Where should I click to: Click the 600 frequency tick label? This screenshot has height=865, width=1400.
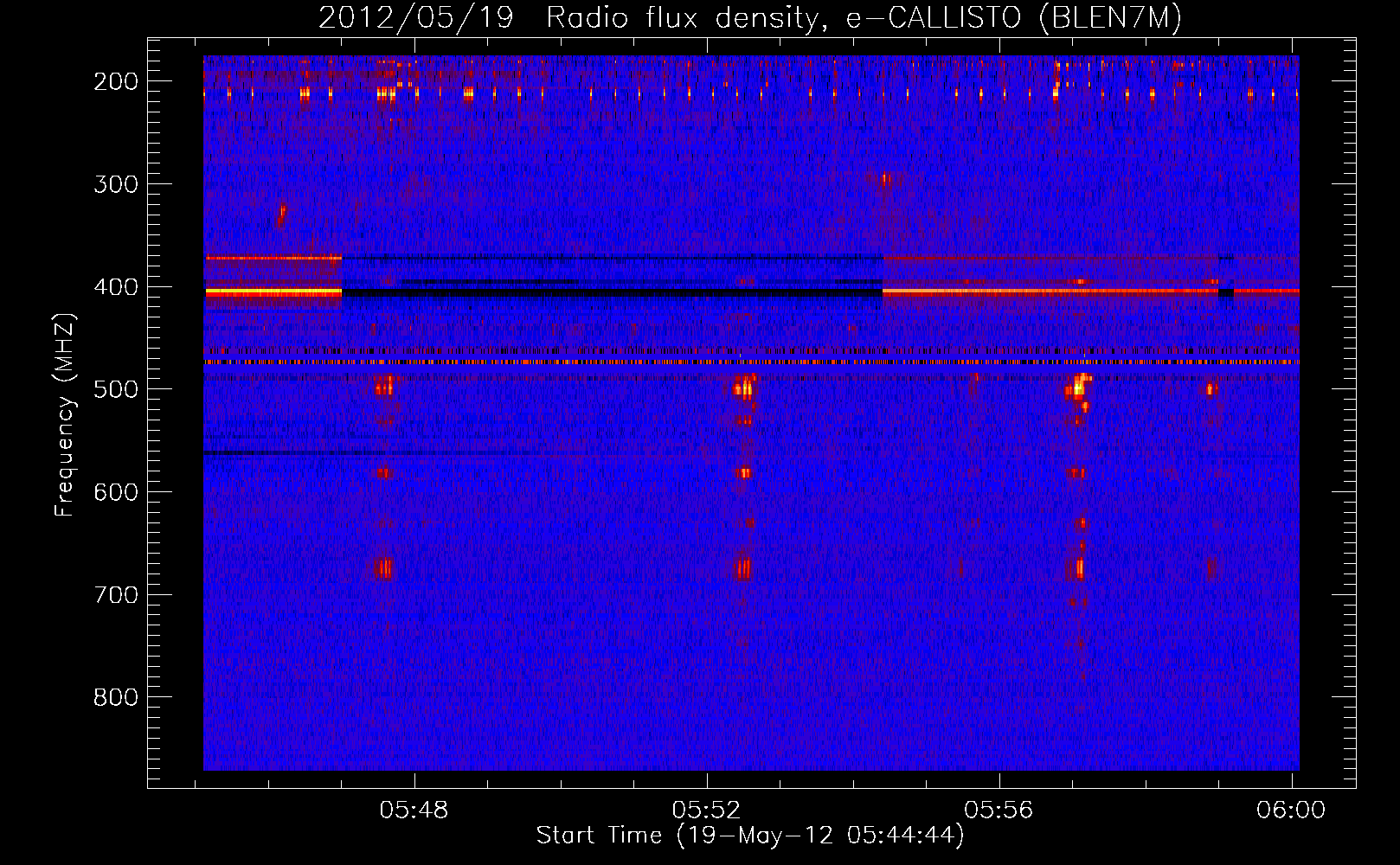(x=116, y=492)
